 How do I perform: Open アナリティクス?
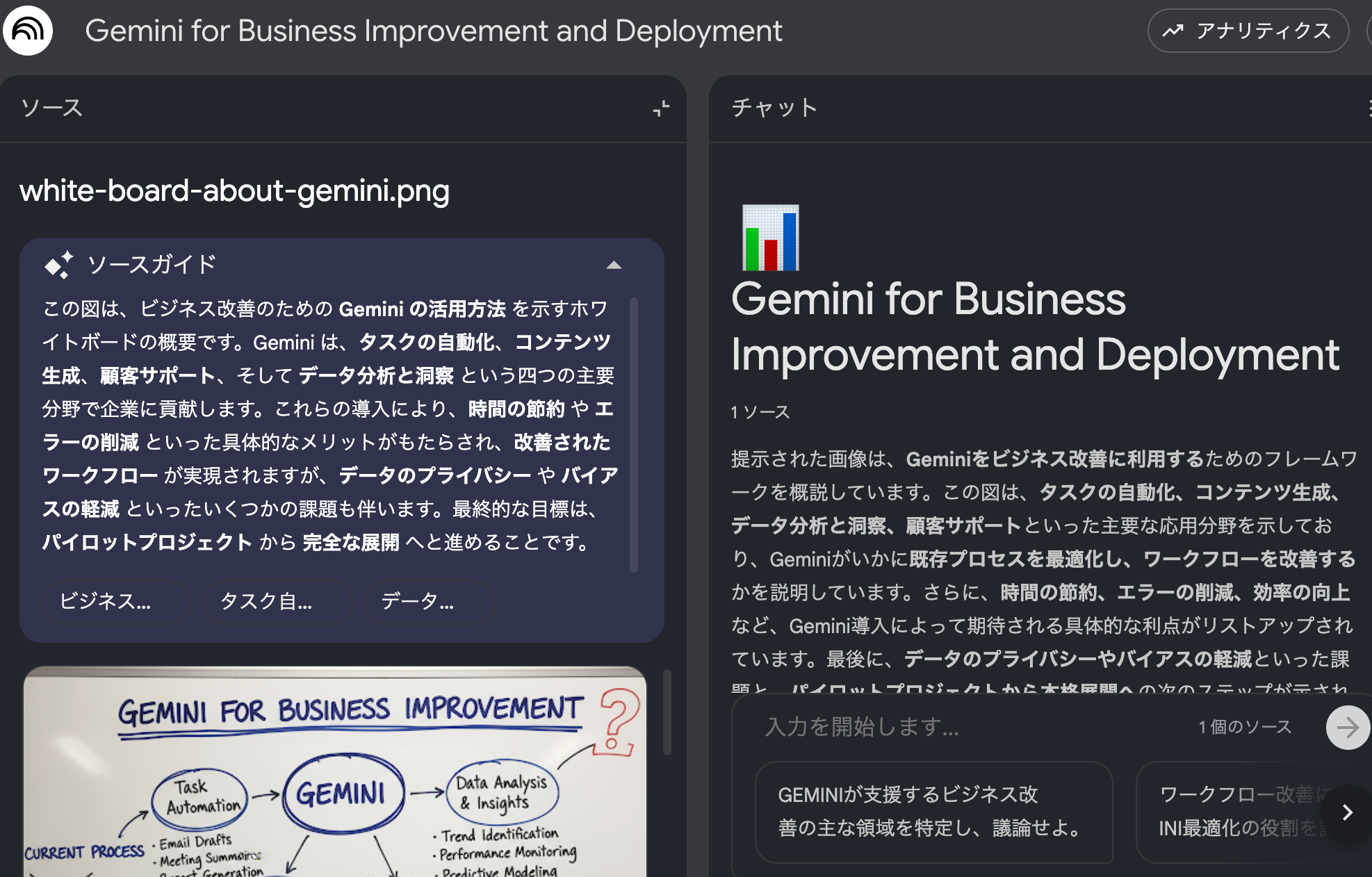point(1248,31)
